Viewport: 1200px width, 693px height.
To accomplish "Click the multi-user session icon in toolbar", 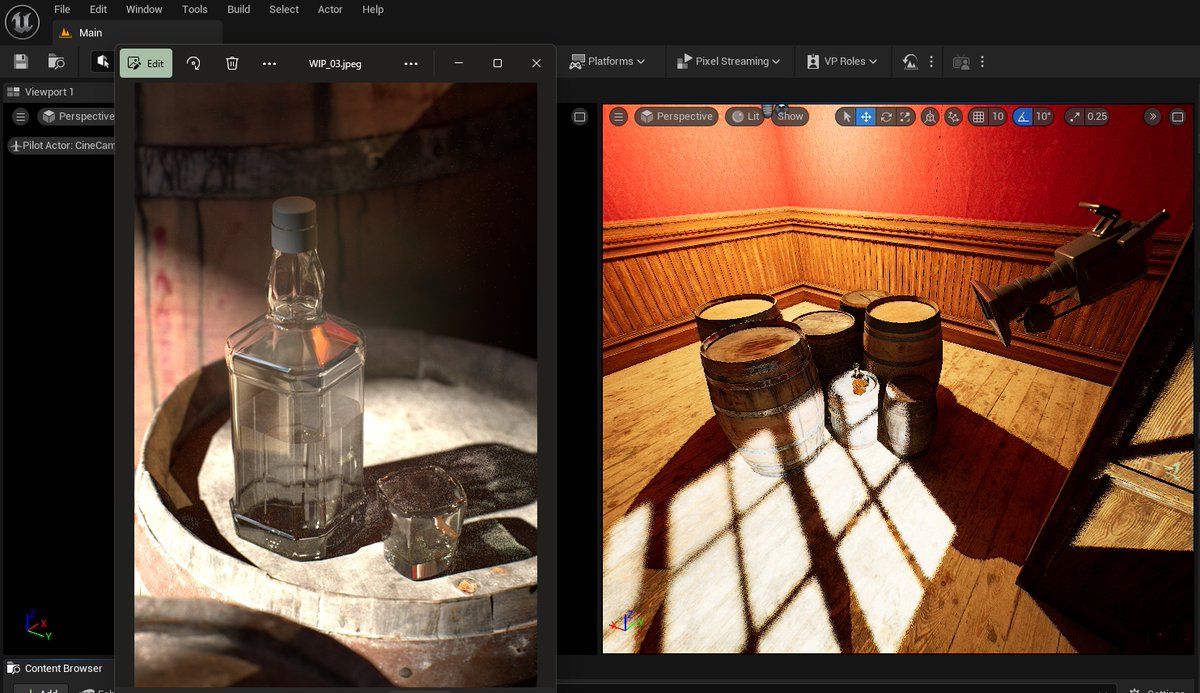I will pos(961,62).
